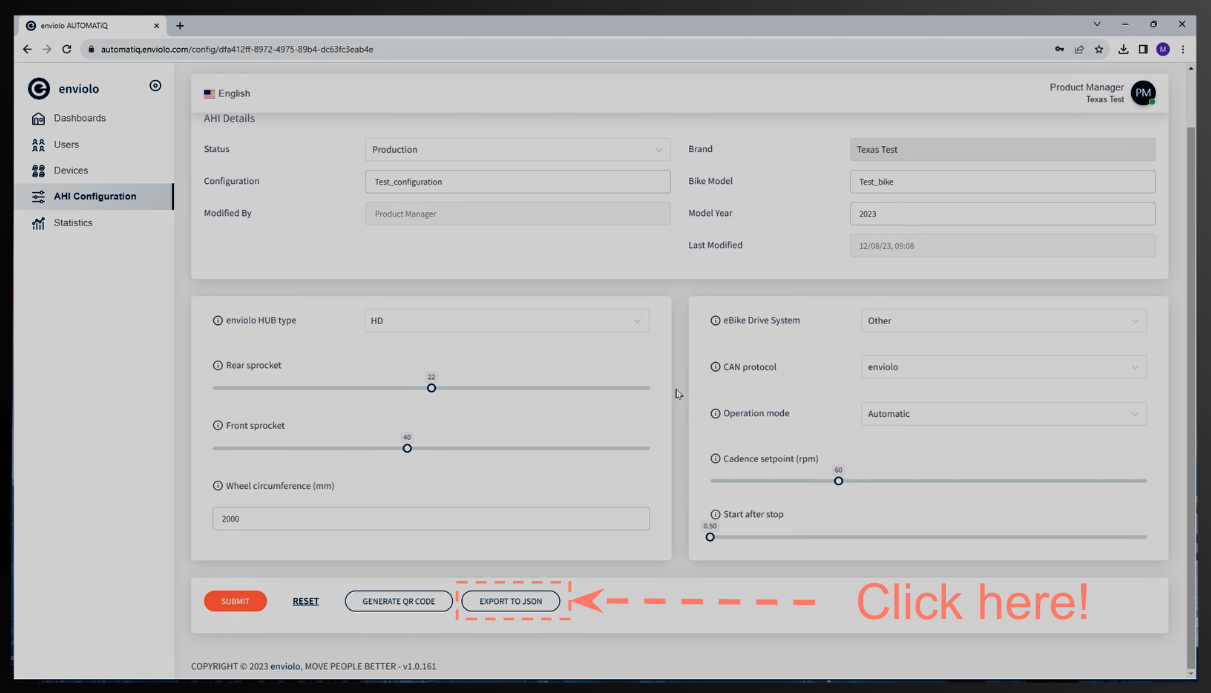Expand CAN protocol dropdown
1211x693 pixels.
tap(1004, 367)
